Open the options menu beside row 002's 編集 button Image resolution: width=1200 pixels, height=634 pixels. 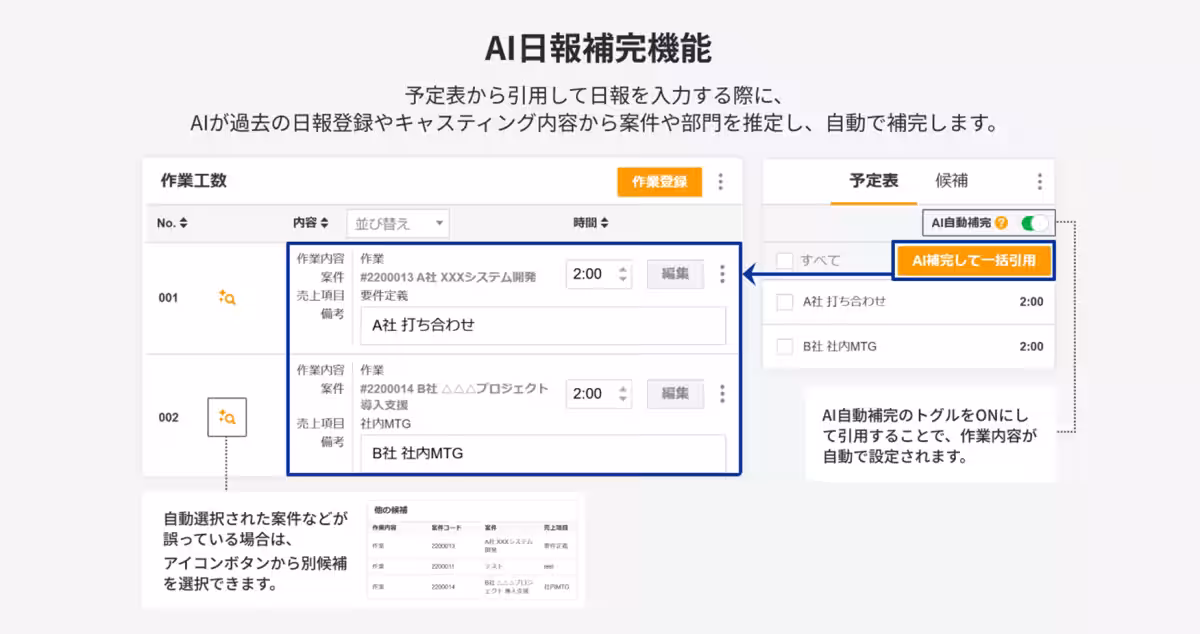[721, 394]
